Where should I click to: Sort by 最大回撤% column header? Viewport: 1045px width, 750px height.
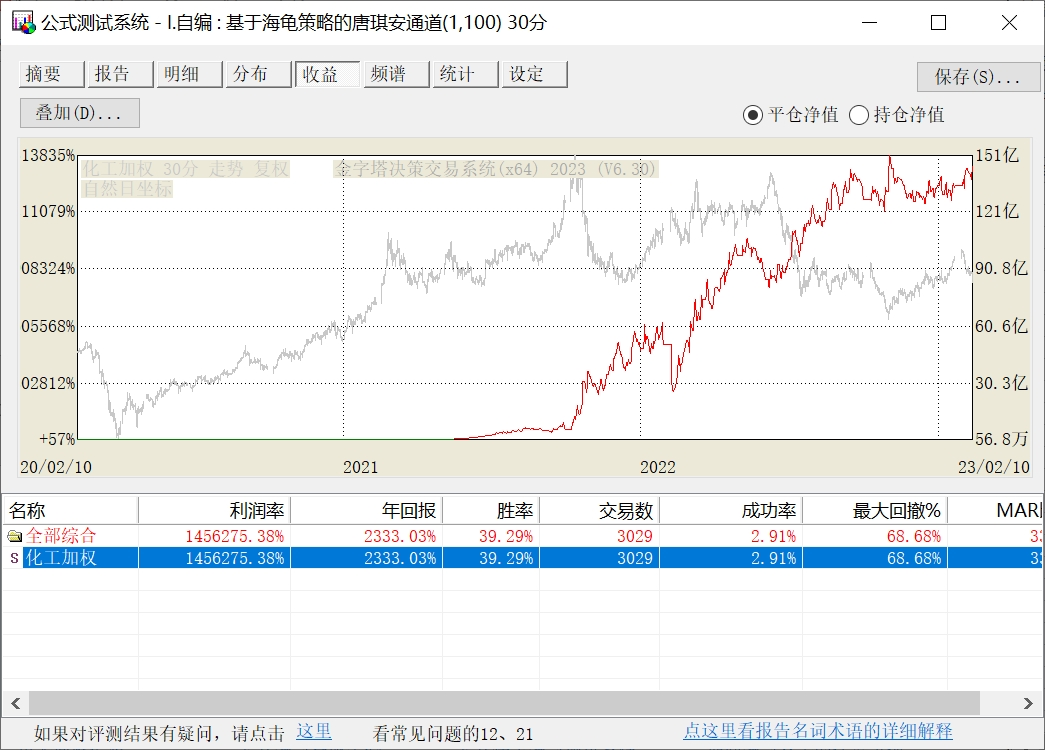pos(874,511)
